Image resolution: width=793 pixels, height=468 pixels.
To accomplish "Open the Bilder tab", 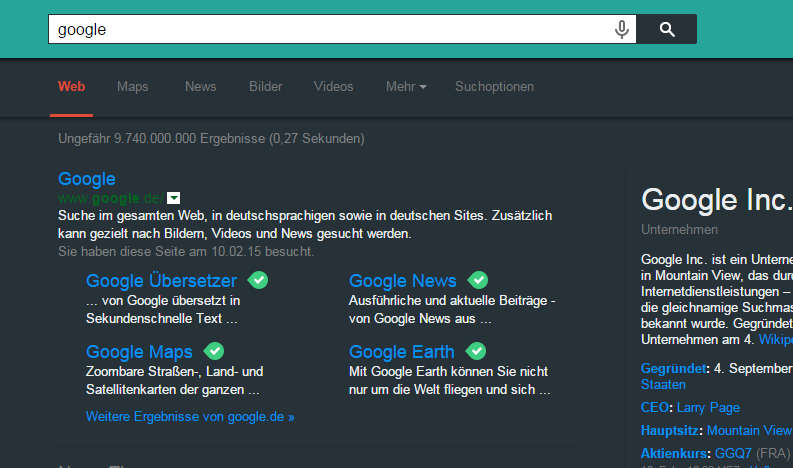I will [266, 87].
